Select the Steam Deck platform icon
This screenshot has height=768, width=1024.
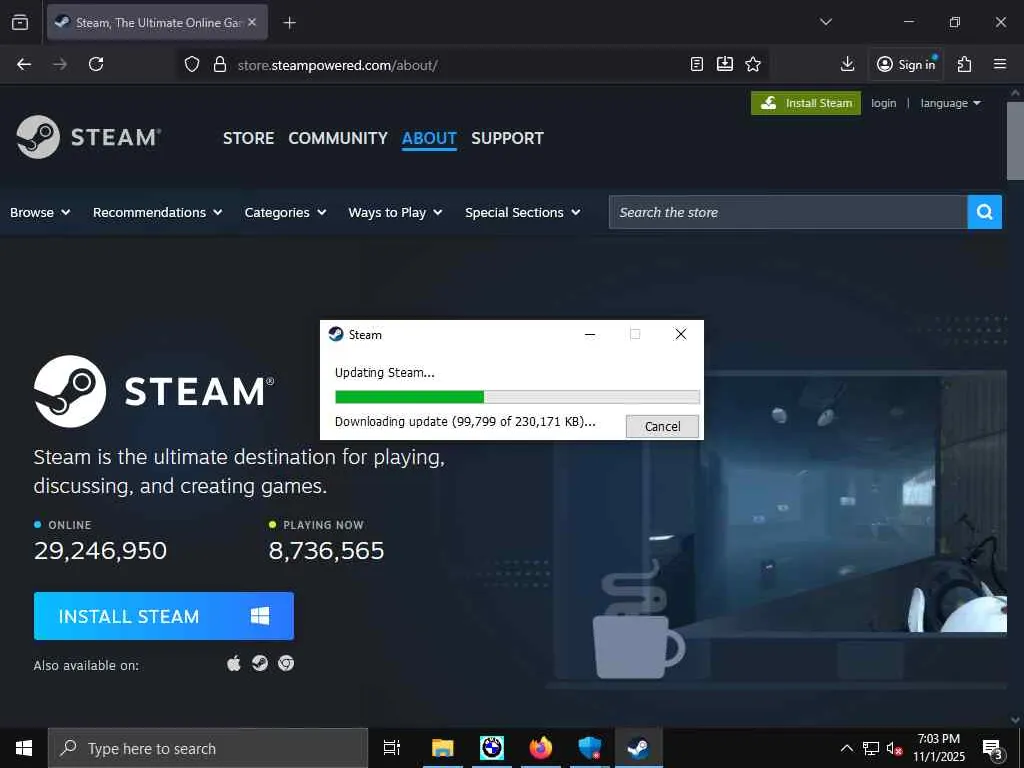pos(260,664)
